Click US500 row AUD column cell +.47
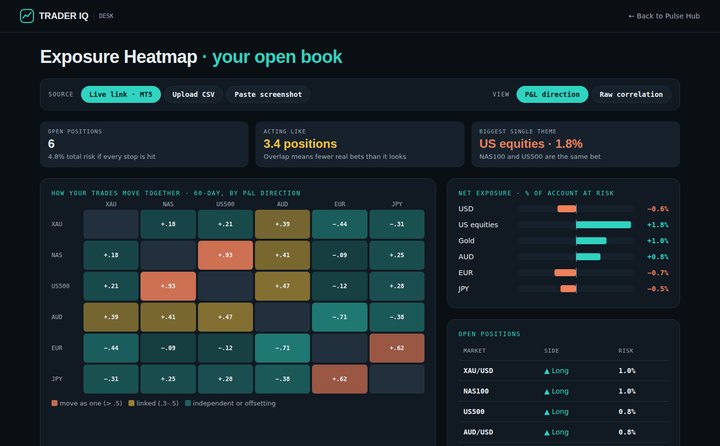Screen dimensions: 720x446 tap(282, 286)
